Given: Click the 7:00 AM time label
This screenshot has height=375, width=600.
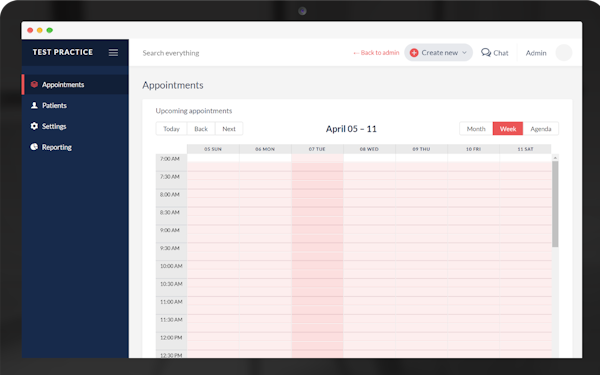Looking at the screenshot, I should pyautogui.click(x=170, y=158).
